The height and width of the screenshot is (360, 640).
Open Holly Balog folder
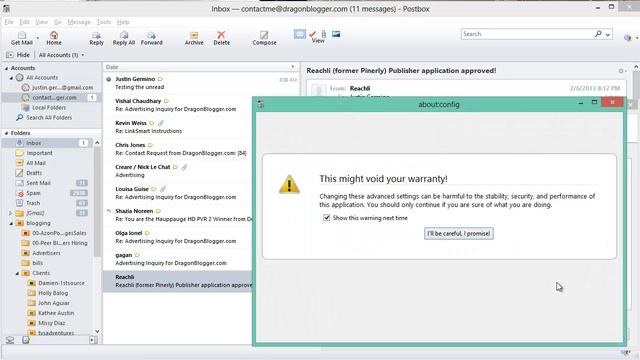click(53, 293)
